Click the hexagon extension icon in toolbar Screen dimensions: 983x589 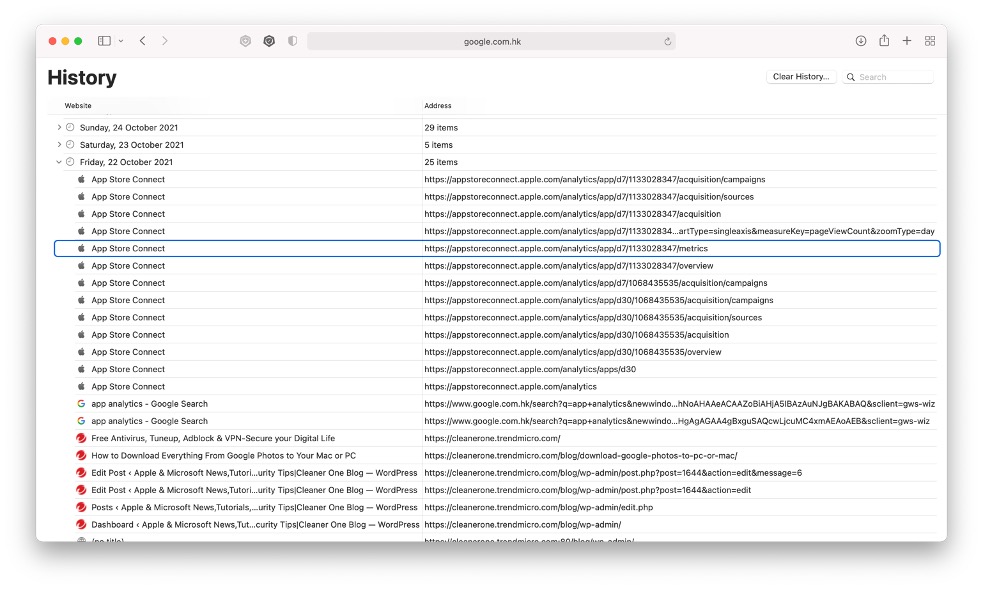[x=269, y=41]
